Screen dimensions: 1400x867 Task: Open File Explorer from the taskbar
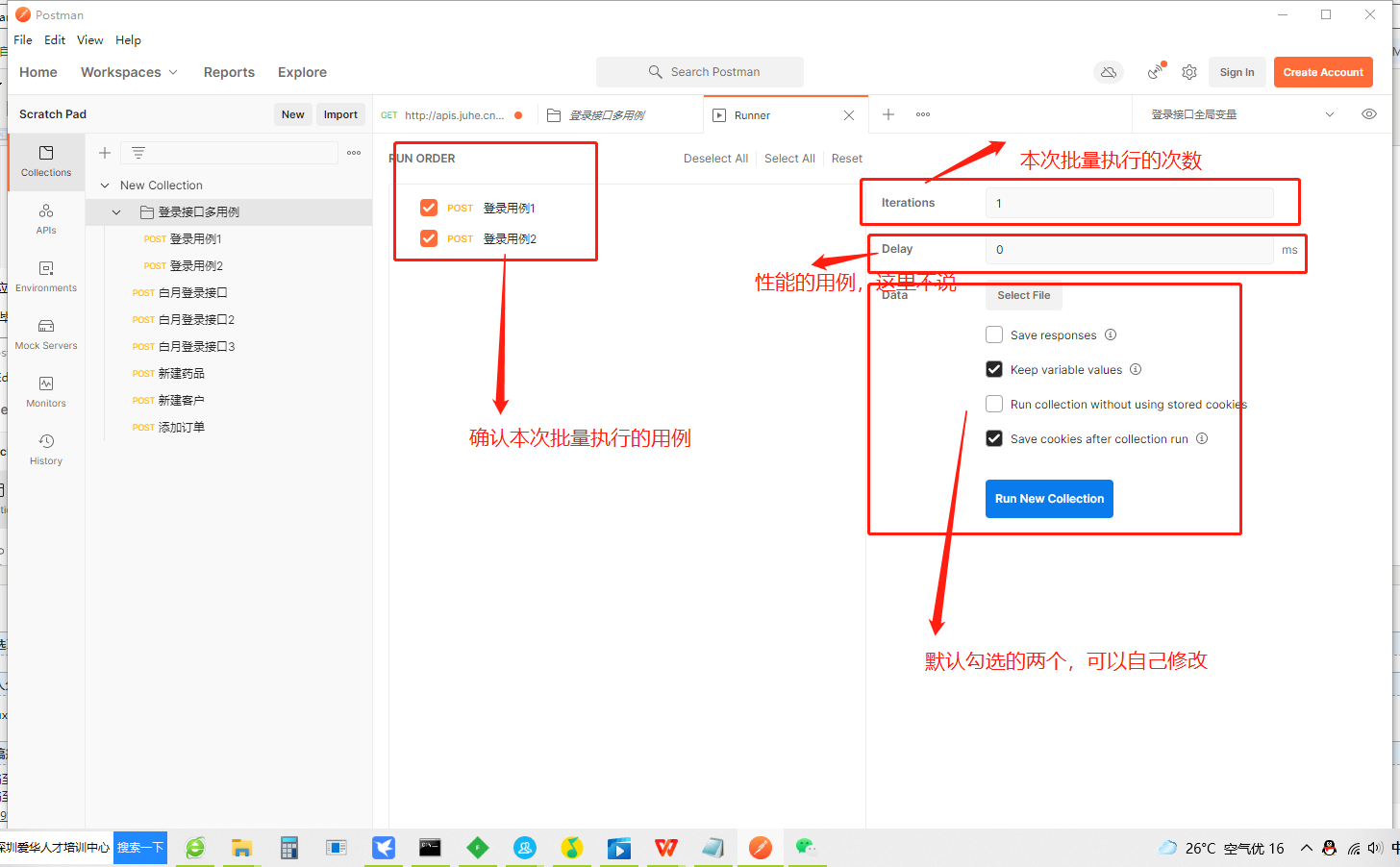(x=241, y=848)
